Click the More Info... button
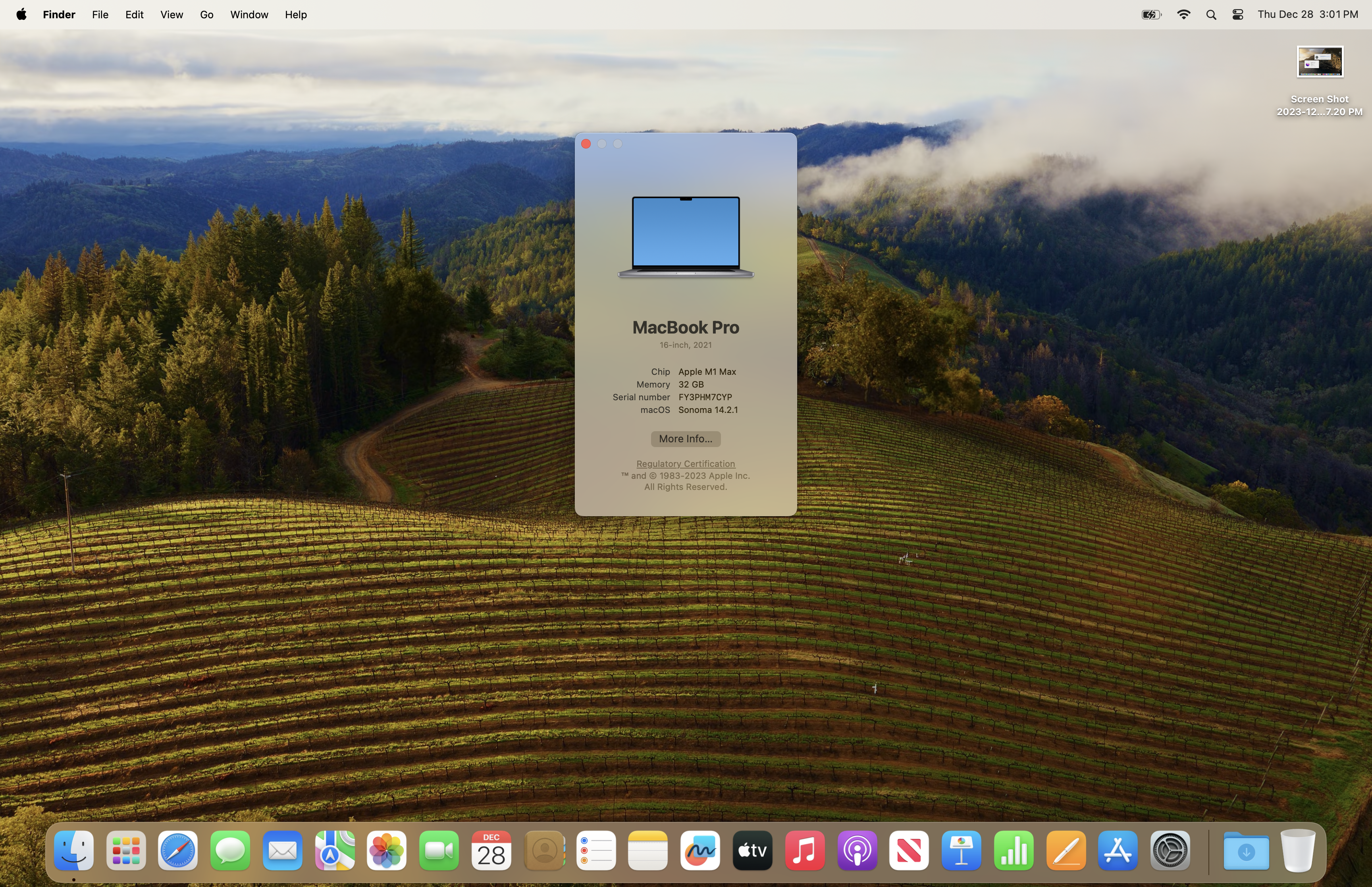The width and height of the screenshot is (1372, 887). (x=685, y=439)
